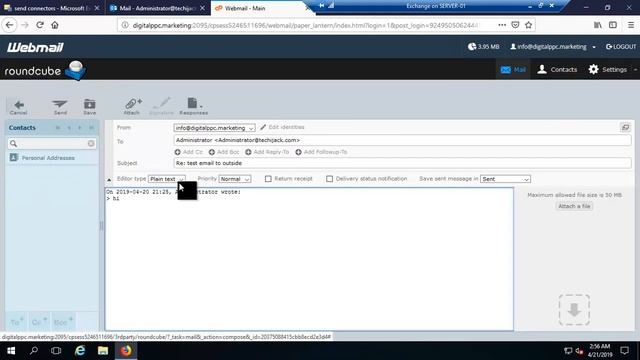Open page actions three-dot menu
This screenshot has height=360, width=640.
[x=502, y=25]
